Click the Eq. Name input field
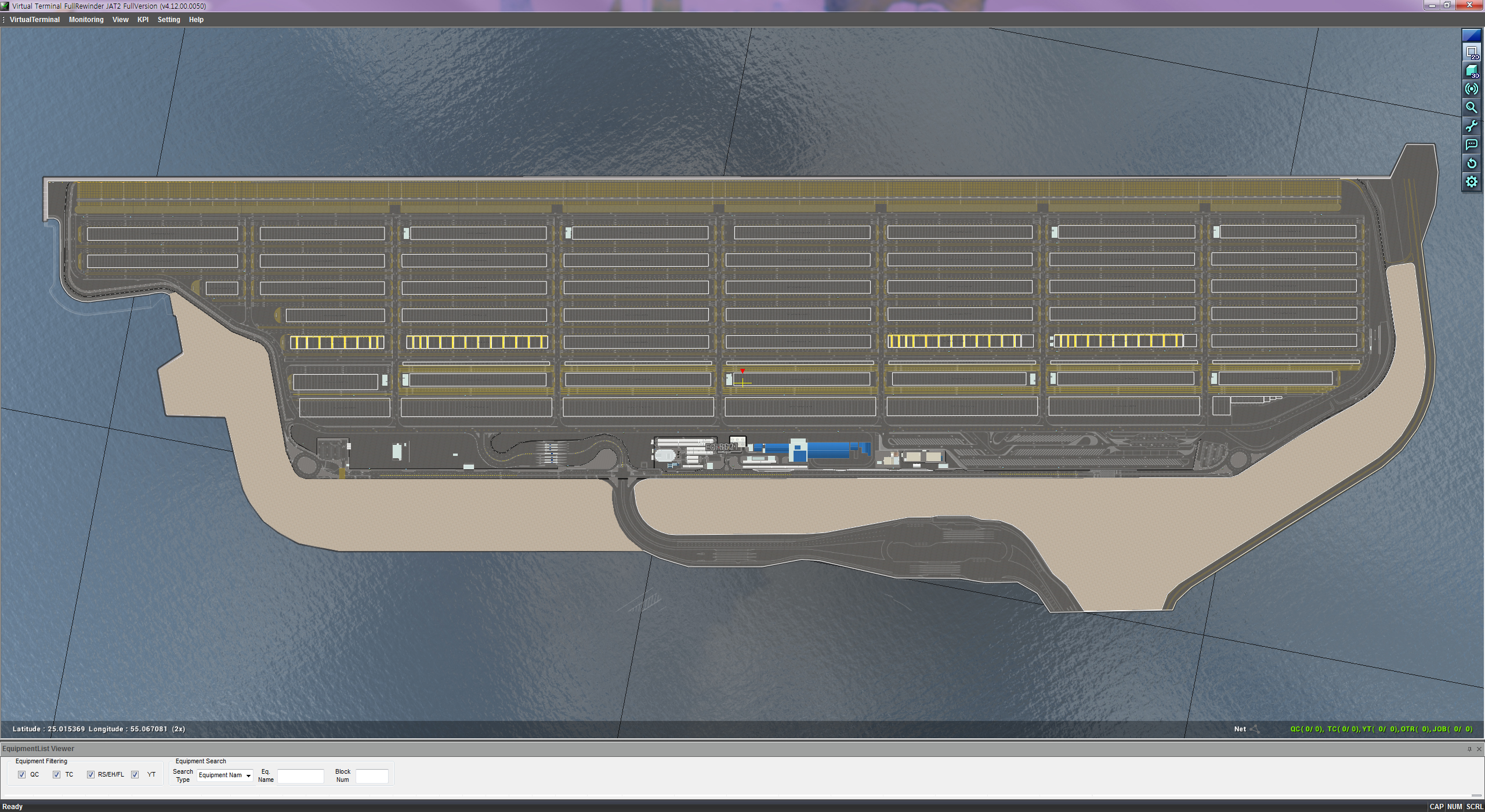The height and width of the screenshot is (812, 1485). point(300,776)
